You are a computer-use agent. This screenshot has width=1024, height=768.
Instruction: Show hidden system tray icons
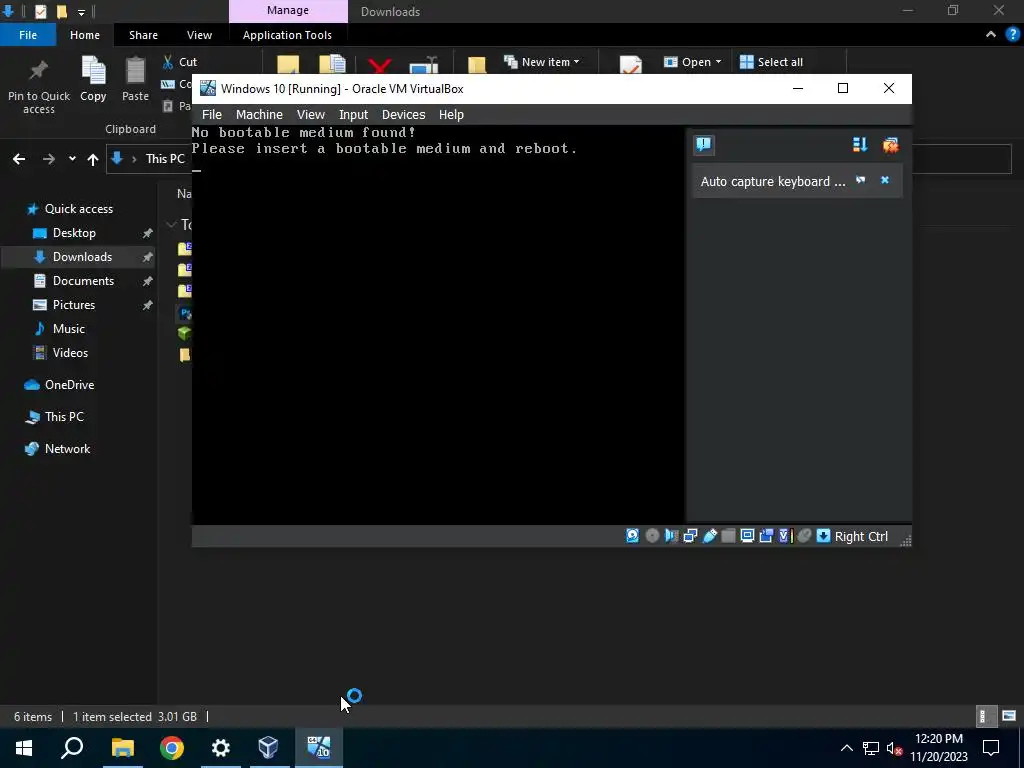coord(846,748)
